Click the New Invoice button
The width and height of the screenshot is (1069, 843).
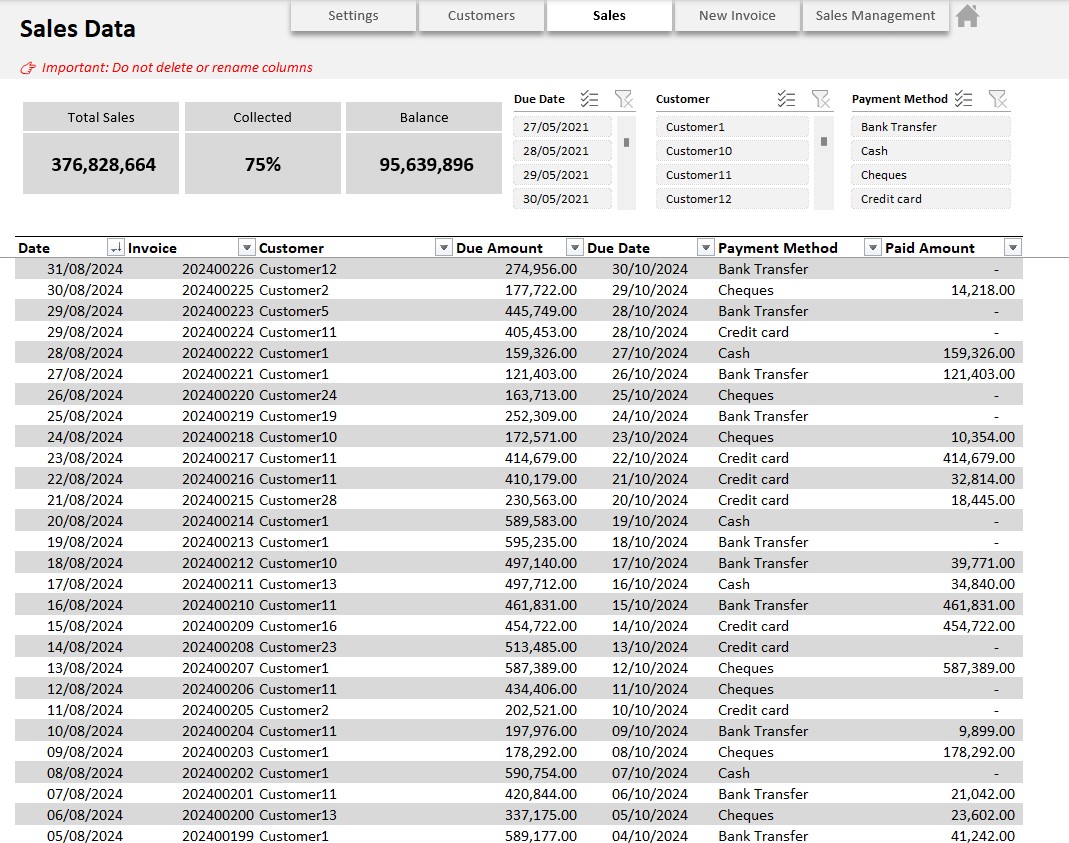(737, 16)
